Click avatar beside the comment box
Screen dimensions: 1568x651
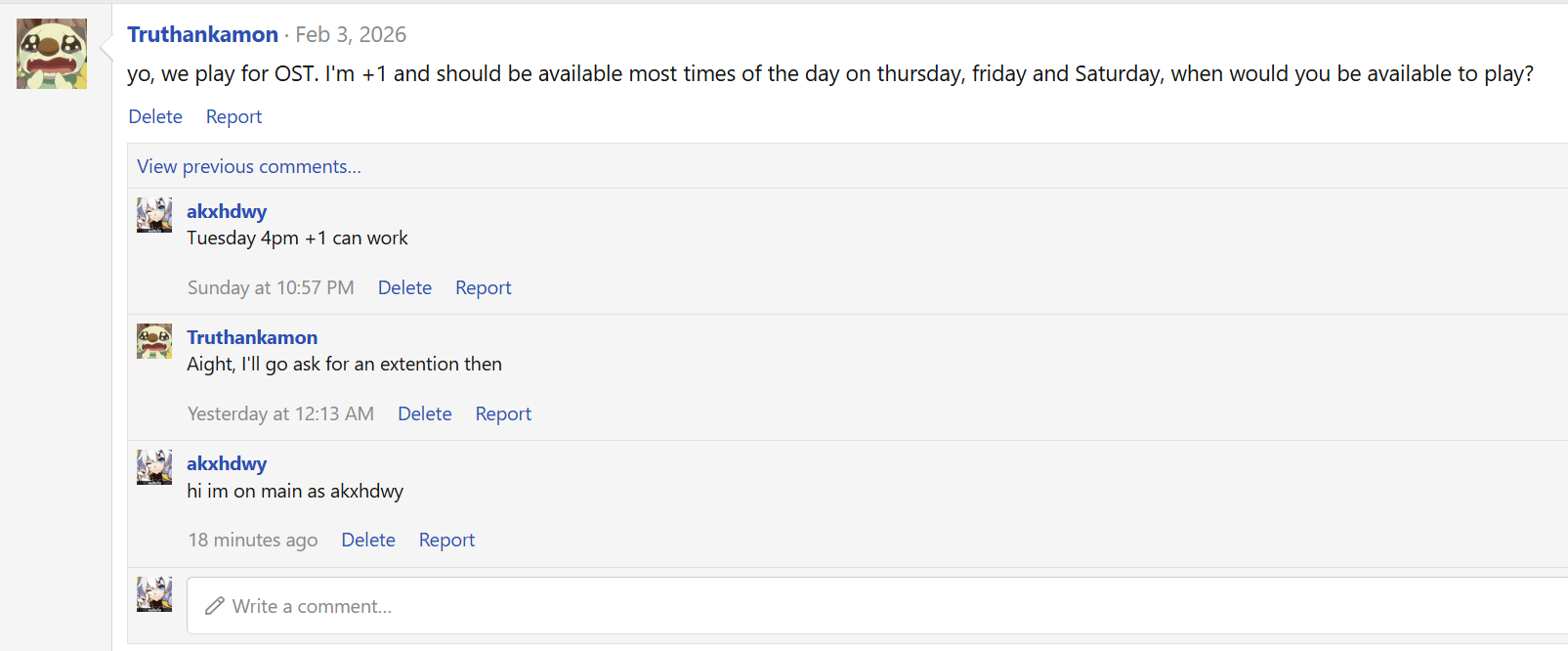coord(154,594)
